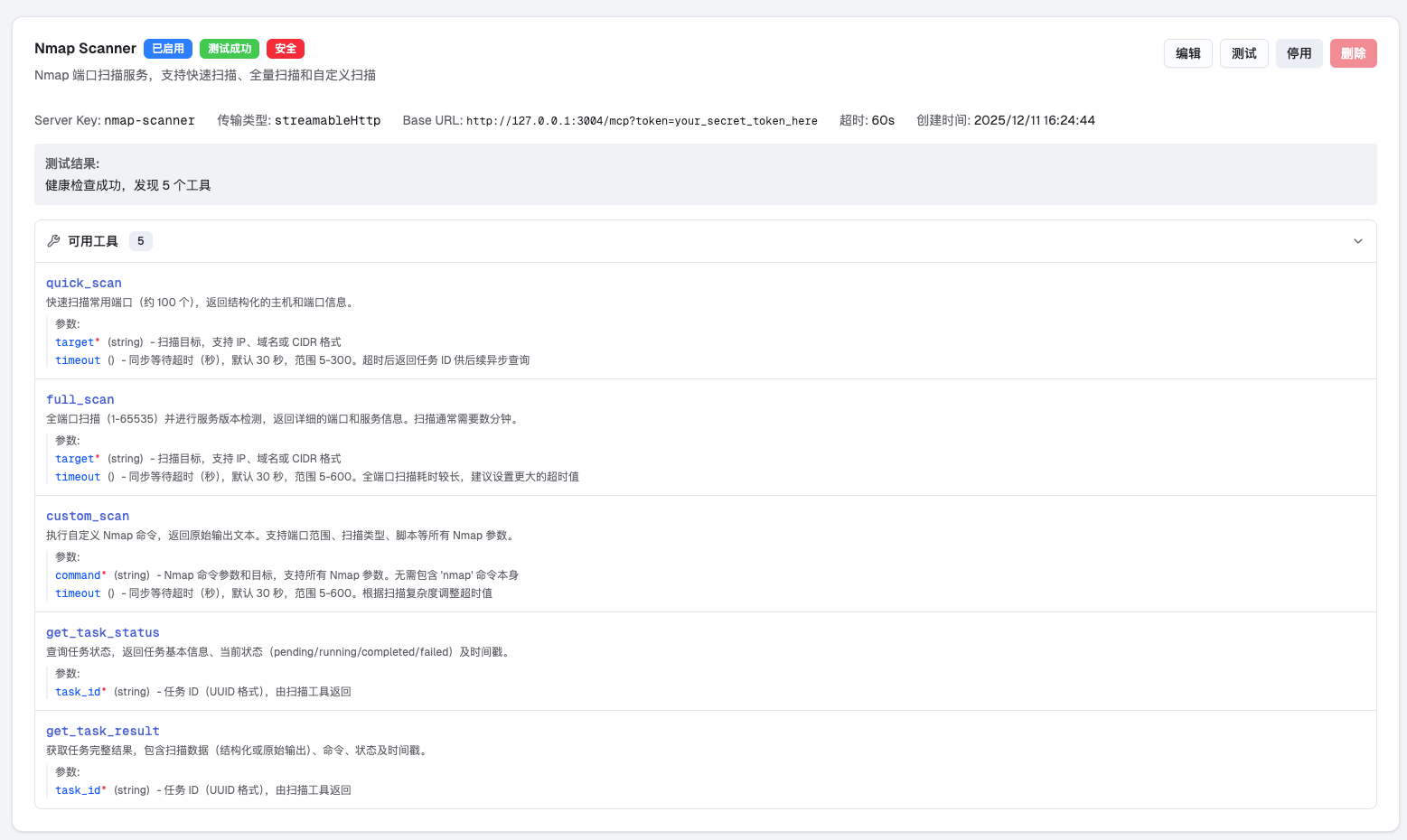Click the wrench icon beside 可用工具
The width and height of the screenshot is (1407, 840).
click(54, 240)
